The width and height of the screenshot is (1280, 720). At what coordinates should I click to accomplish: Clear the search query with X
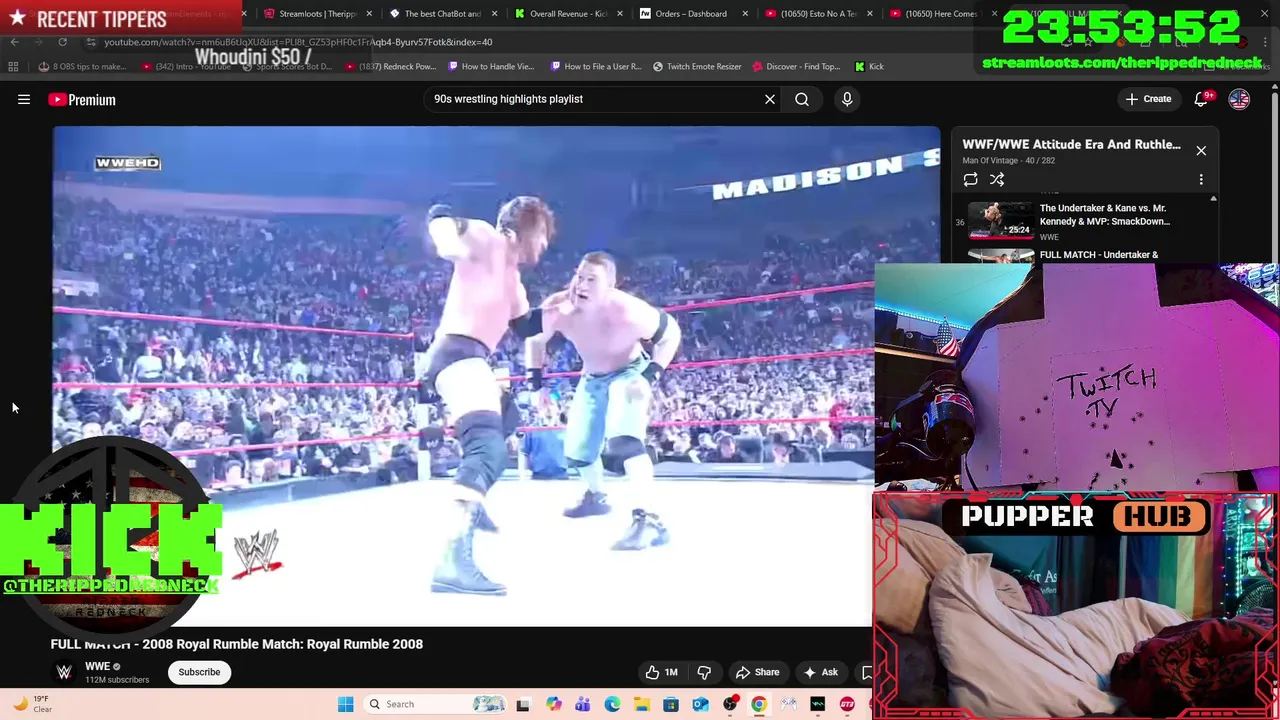click(770, 99)
